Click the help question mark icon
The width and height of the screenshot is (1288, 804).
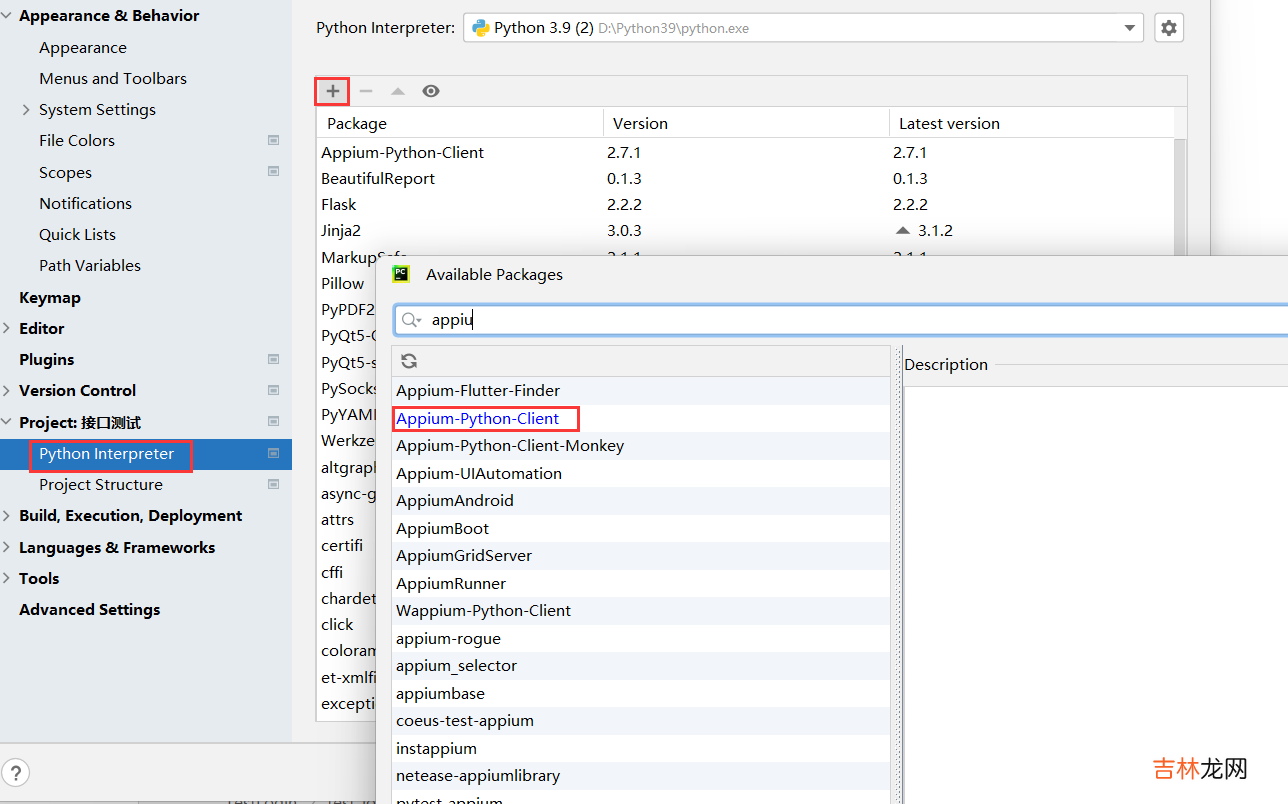pos(16,772)
